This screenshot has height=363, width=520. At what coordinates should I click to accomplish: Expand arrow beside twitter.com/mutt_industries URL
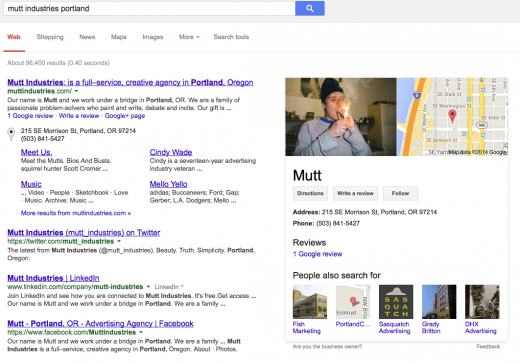[x=119, y=241]
